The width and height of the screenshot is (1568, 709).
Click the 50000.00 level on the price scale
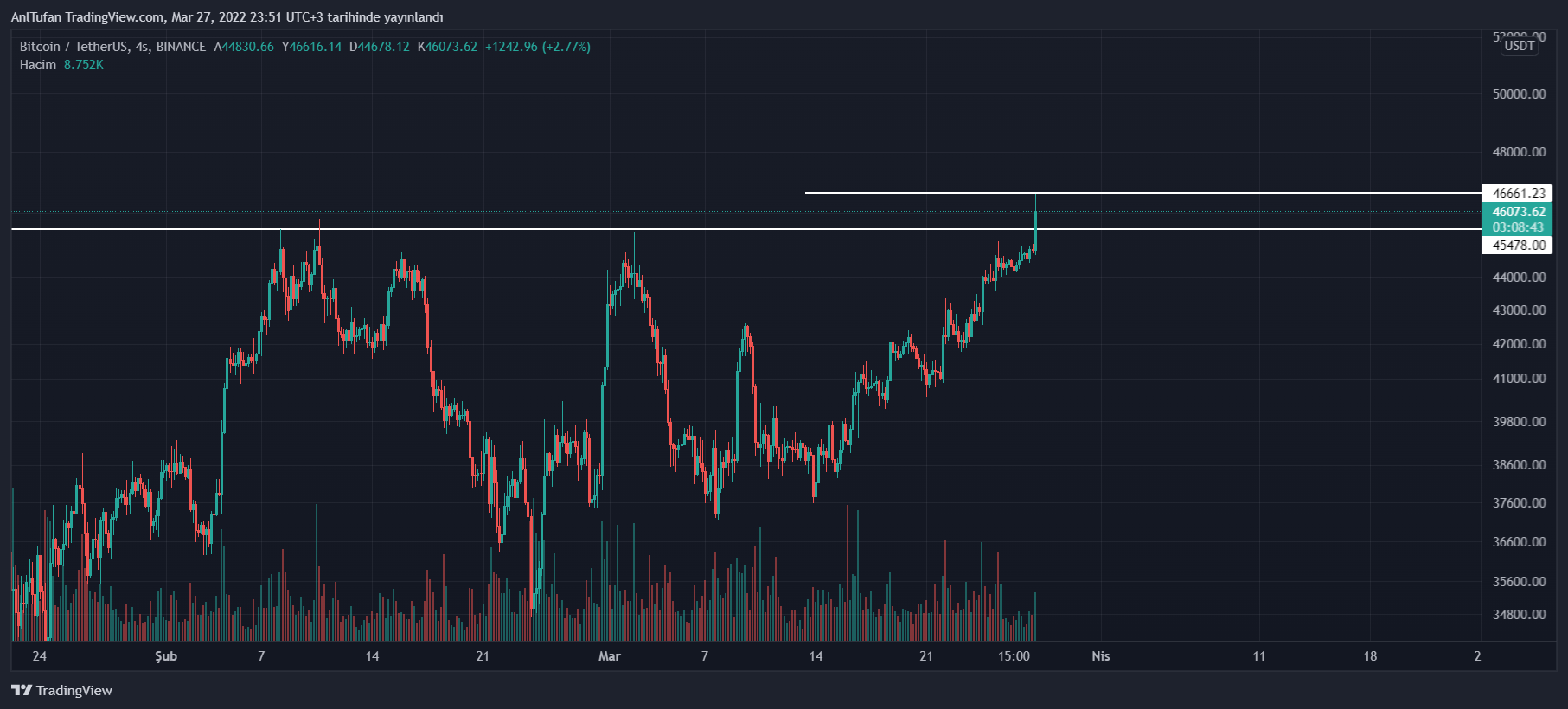point(1519,94)
